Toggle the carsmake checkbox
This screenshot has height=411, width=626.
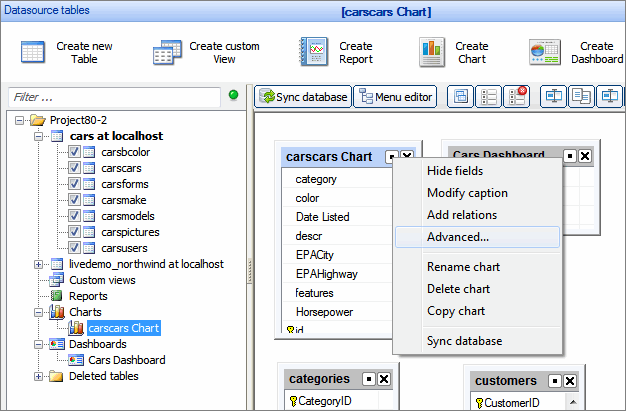74,200
